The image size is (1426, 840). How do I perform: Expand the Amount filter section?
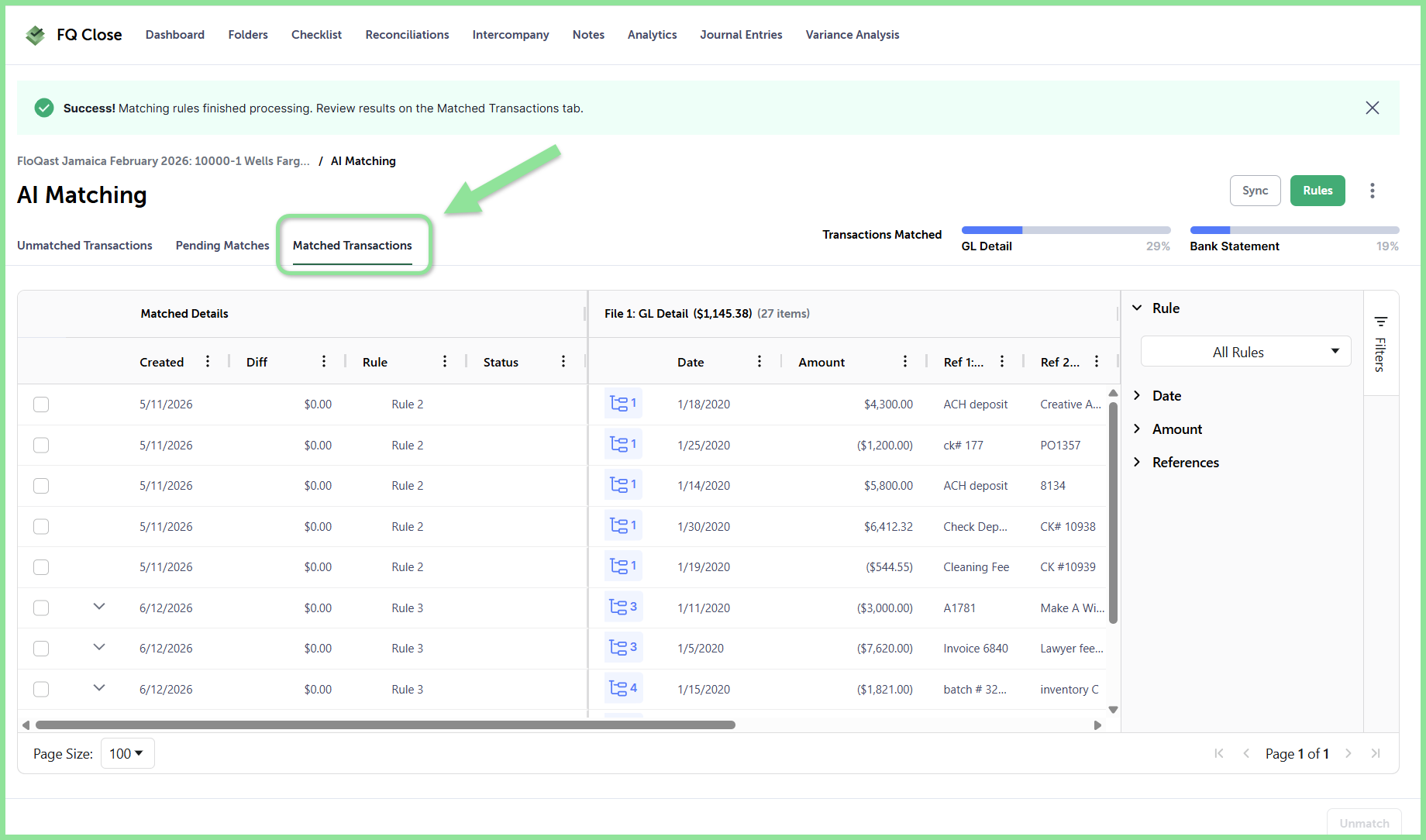(x=1137, y=429)
